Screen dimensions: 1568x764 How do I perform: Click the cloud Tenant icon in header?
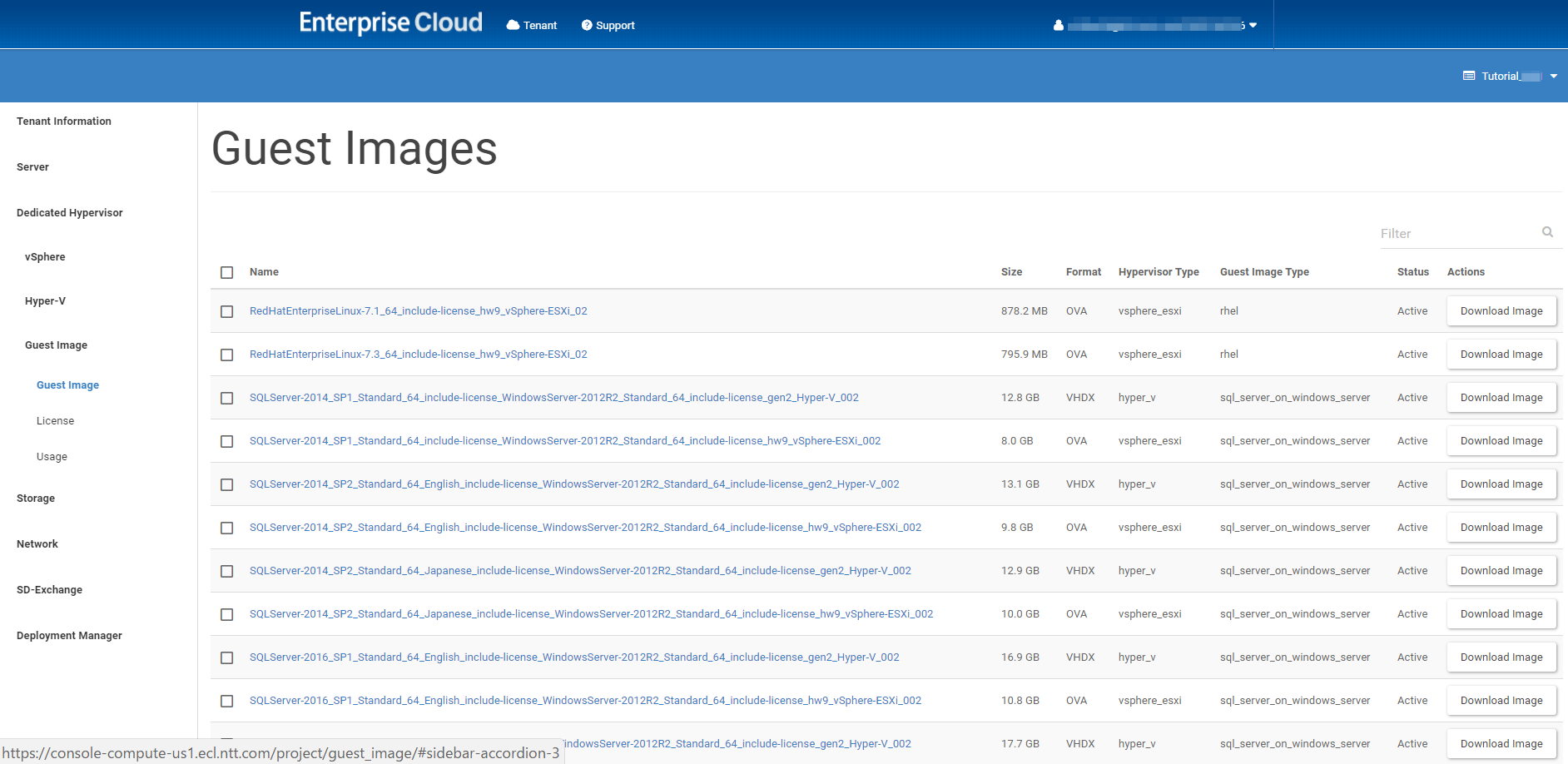(513, 26)
